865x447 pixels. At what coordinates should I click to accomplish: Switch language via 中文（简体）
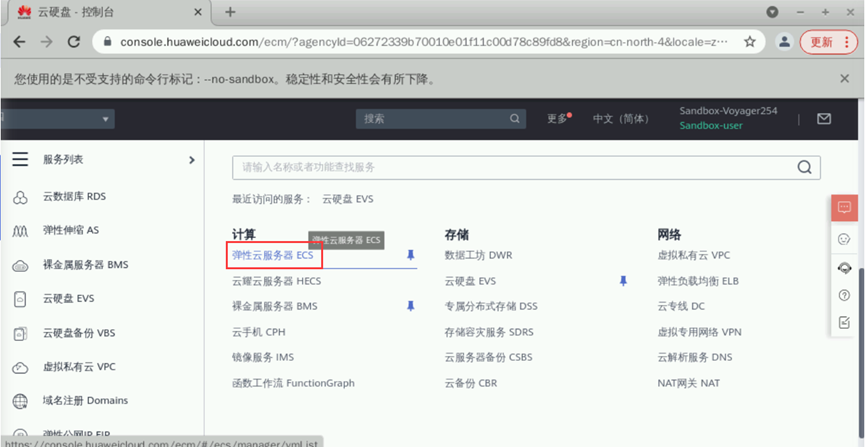(623, 119)
